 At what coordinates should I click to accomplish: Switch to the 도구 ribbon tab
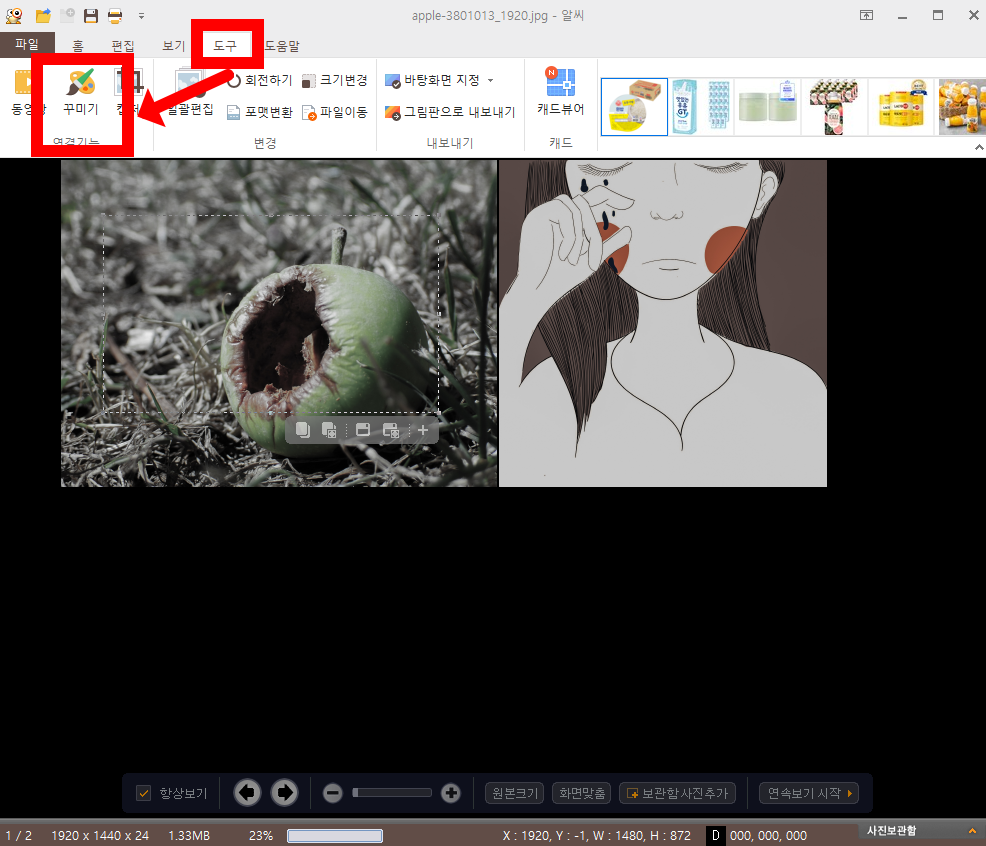point(228,45)
